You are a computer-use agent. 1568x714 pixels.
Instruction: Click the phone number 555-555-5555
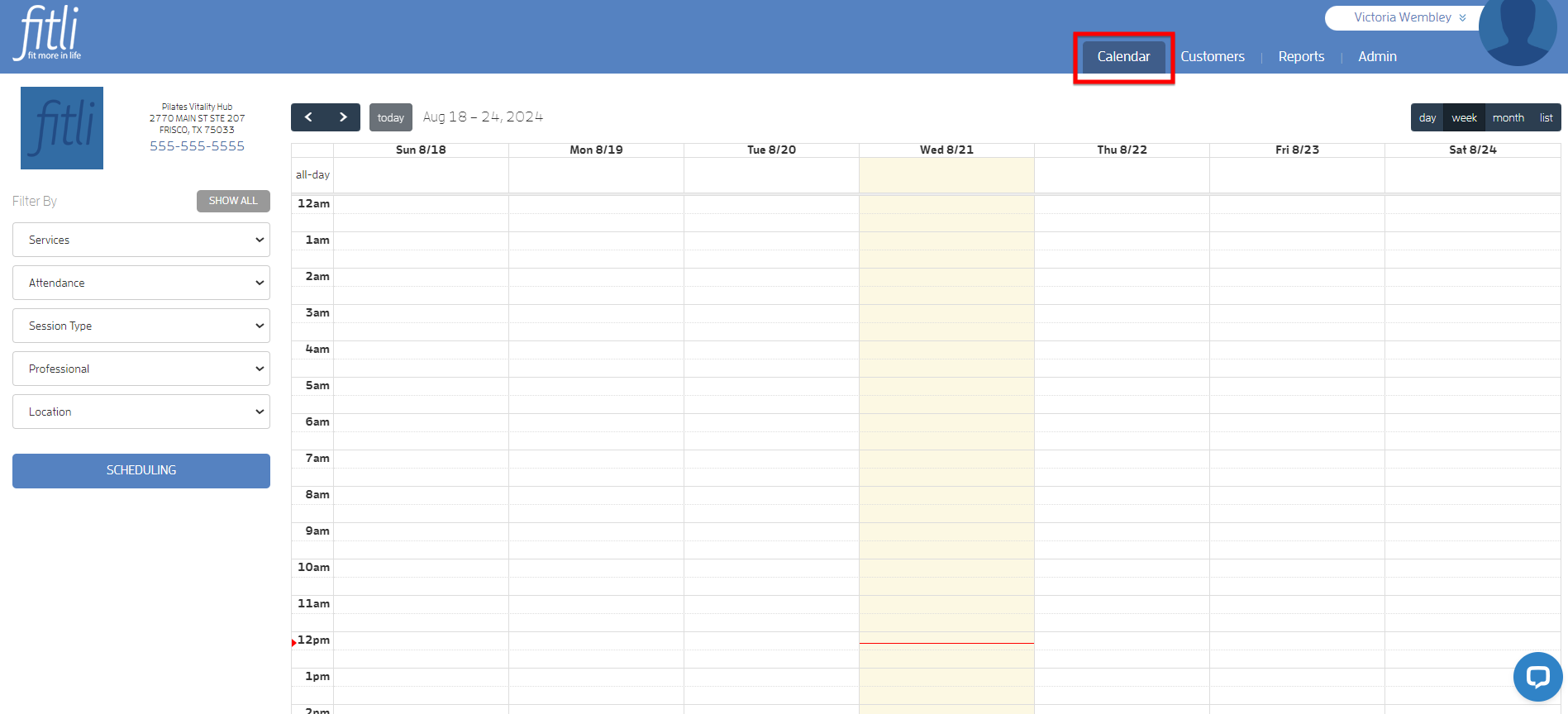(x=197, y=145)
